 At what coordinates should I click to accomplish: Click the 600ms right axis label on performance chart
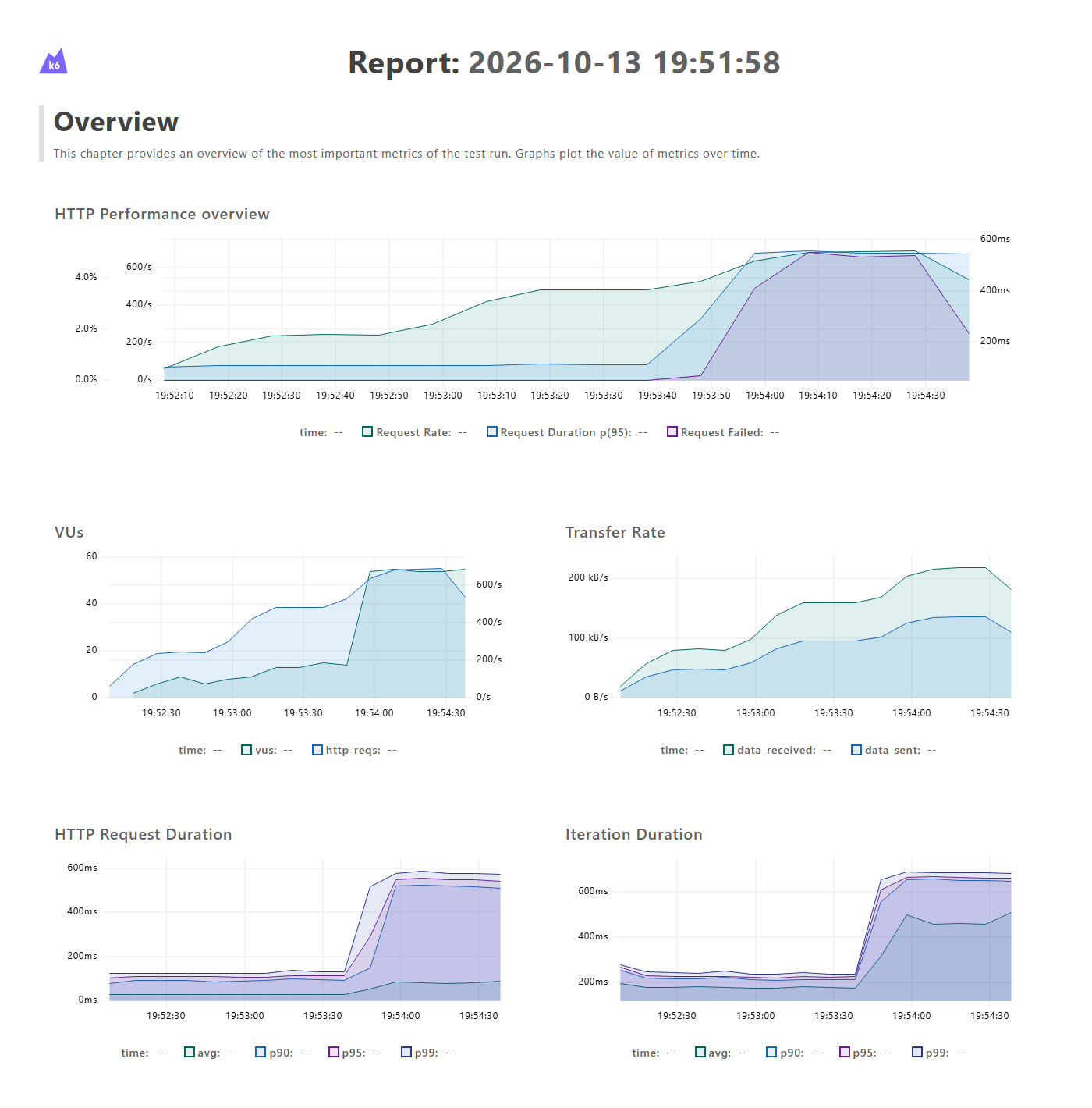point(995,239)
